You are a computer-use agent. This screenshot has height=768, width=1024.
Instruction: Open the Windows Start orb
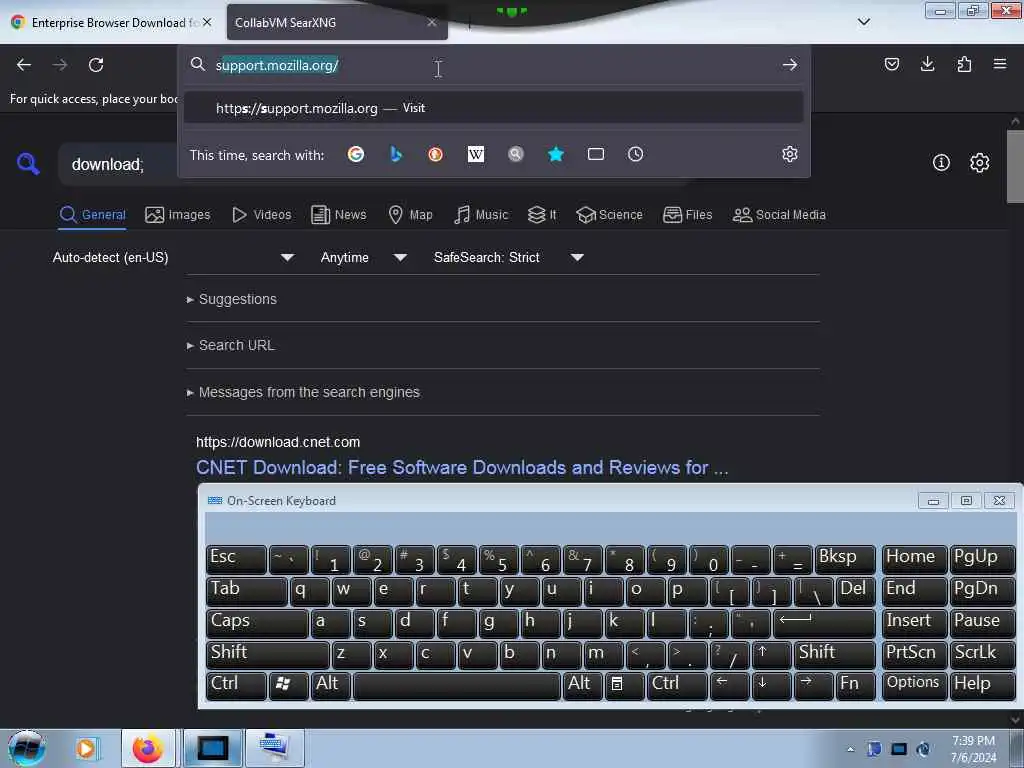(26, 748)
